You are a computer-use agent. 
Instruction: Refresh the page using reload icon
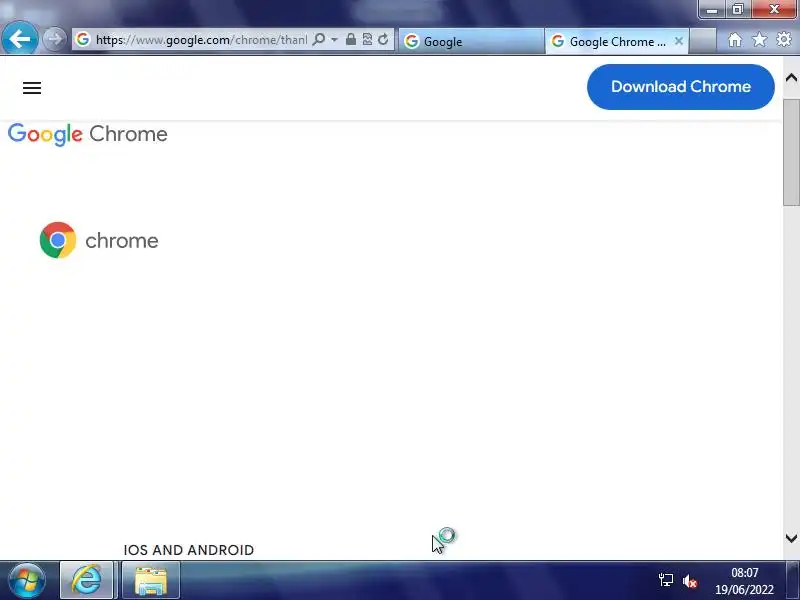[383, 39]
